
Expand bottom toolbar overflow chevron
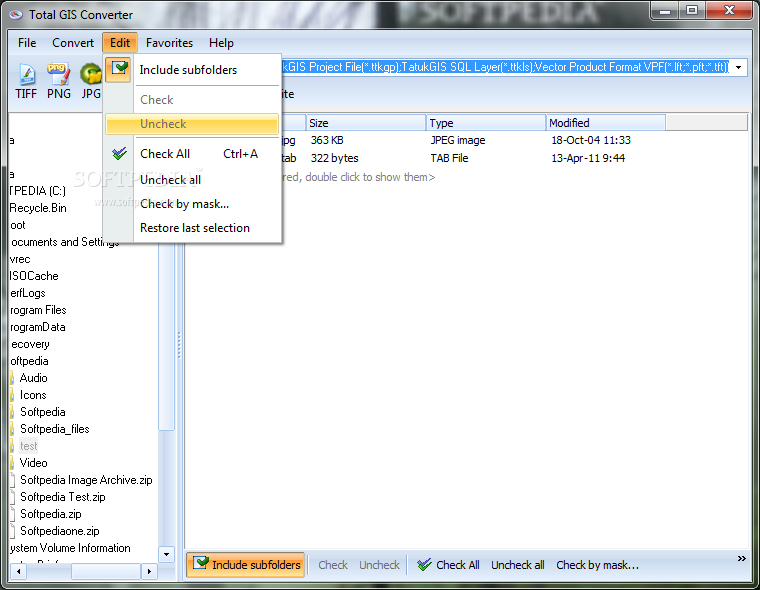(x=742, y=558)
